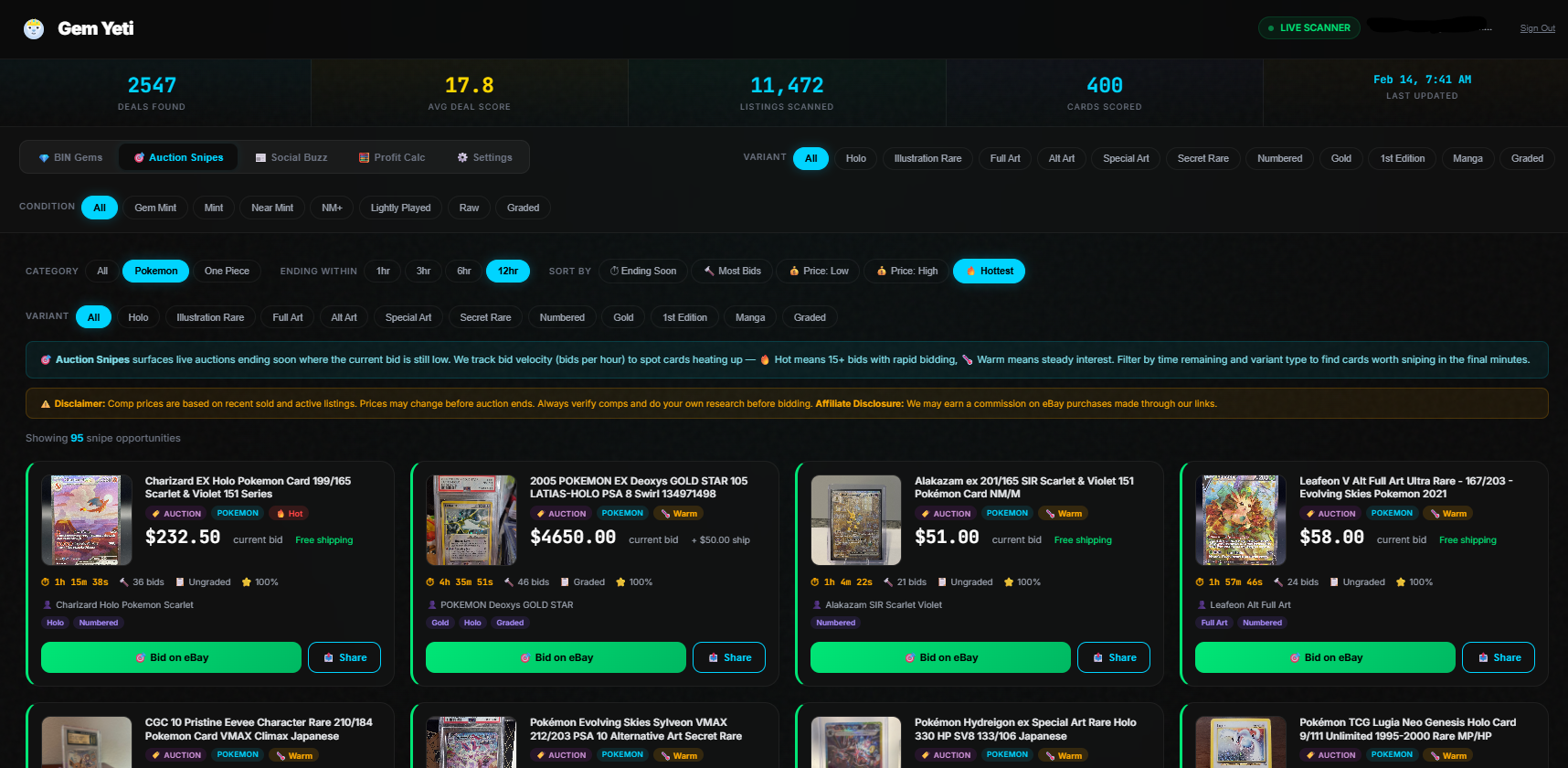Click the Full Art tag on Leafeon card
This screenshot has height=768, width=1568.
1214,623
